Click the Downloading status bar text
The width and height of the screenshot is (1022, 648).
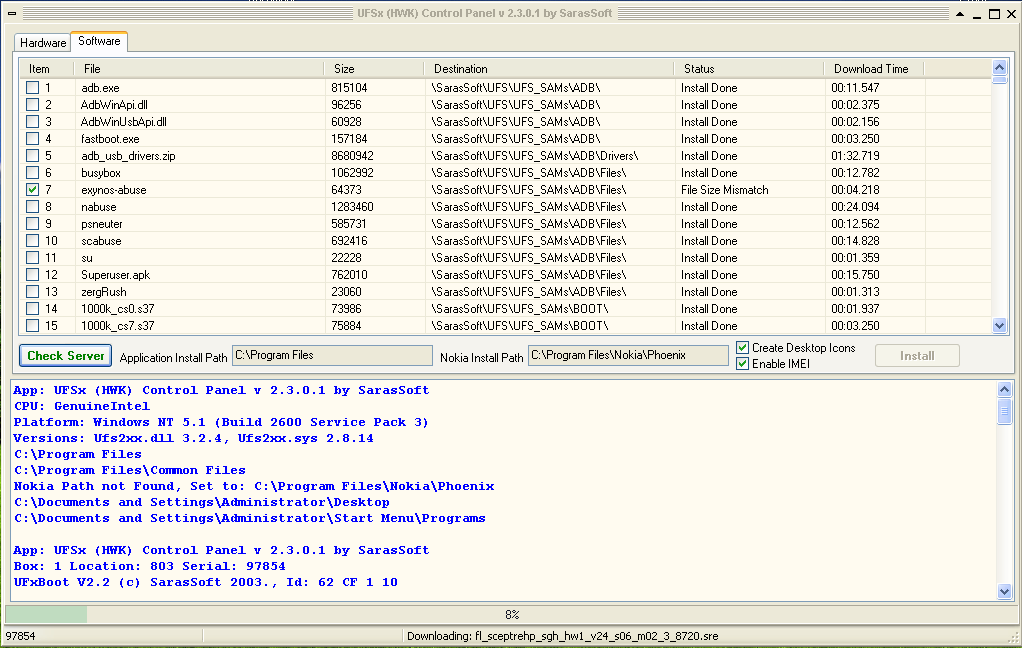562,636
